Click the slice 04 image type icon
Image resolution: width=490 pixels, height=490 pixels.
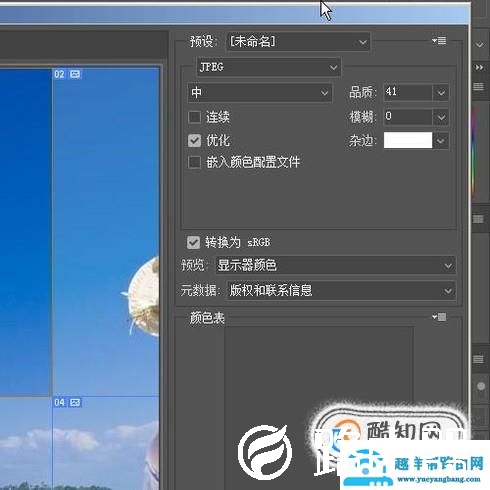(75, 402)
